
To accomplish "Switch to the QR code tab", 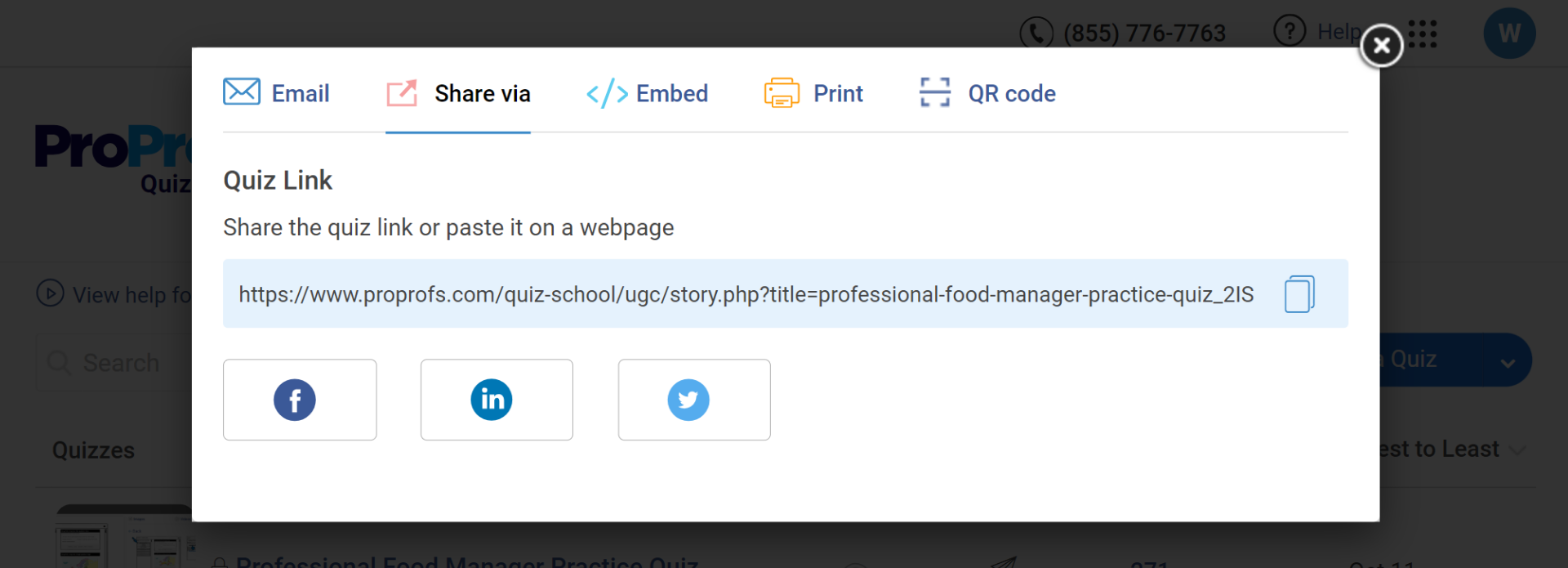I will tap(987, 93).
